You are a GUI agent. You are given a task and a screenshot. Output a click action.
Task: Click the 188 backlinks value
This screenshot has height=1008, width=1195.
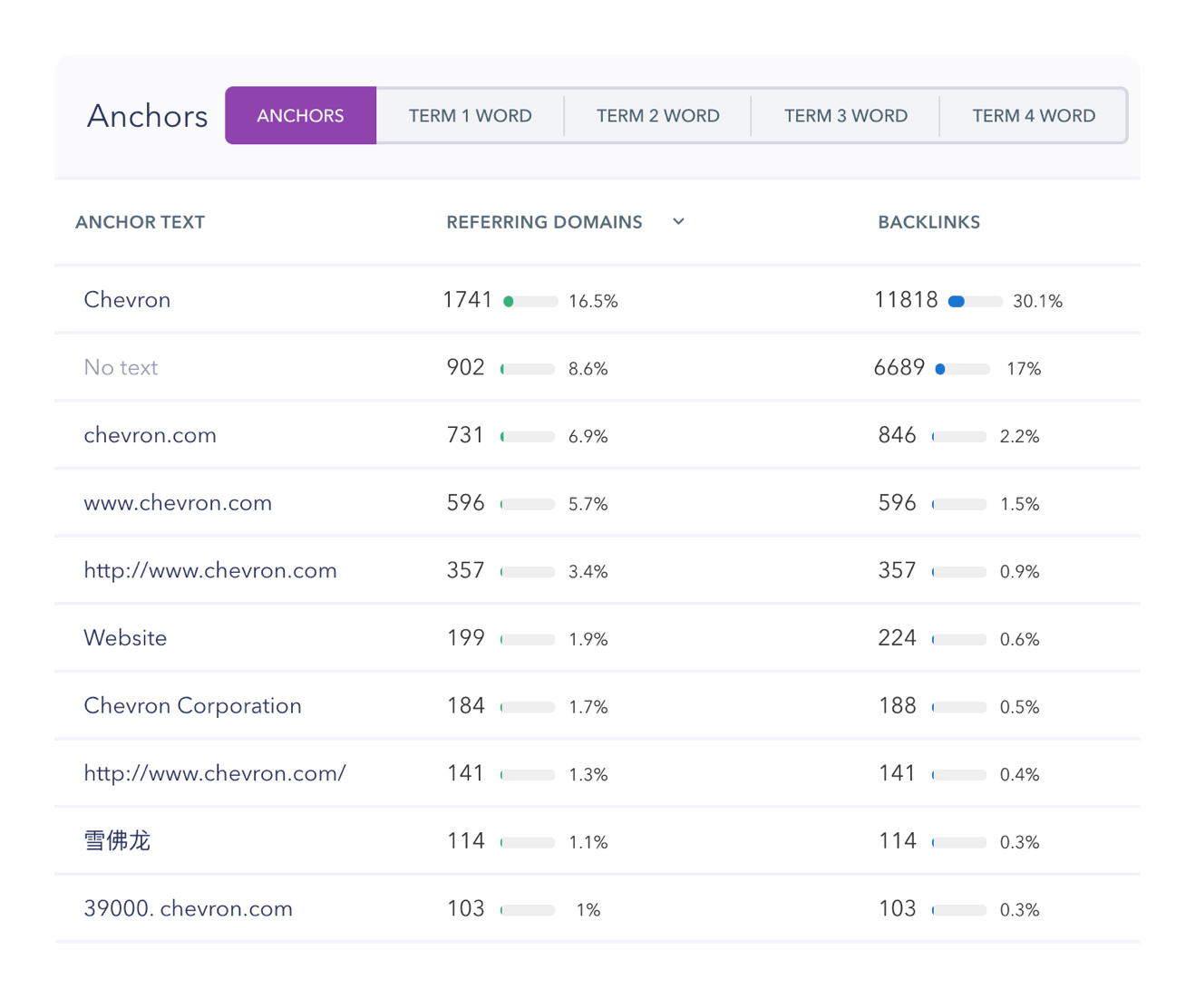898,706
